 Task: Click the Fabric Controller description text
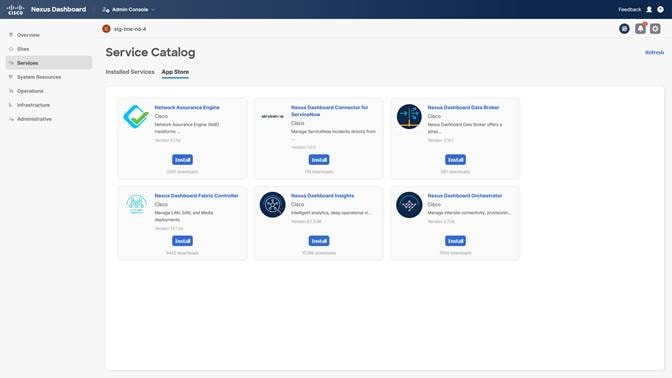pyautogui.click(x=183, y=216)
